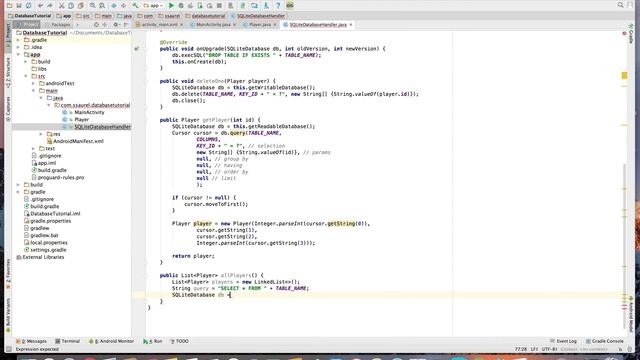Click the Help question mark icon
Viewport: 640px width, 360px height.
pyautogui.click(x=278, y=5)
